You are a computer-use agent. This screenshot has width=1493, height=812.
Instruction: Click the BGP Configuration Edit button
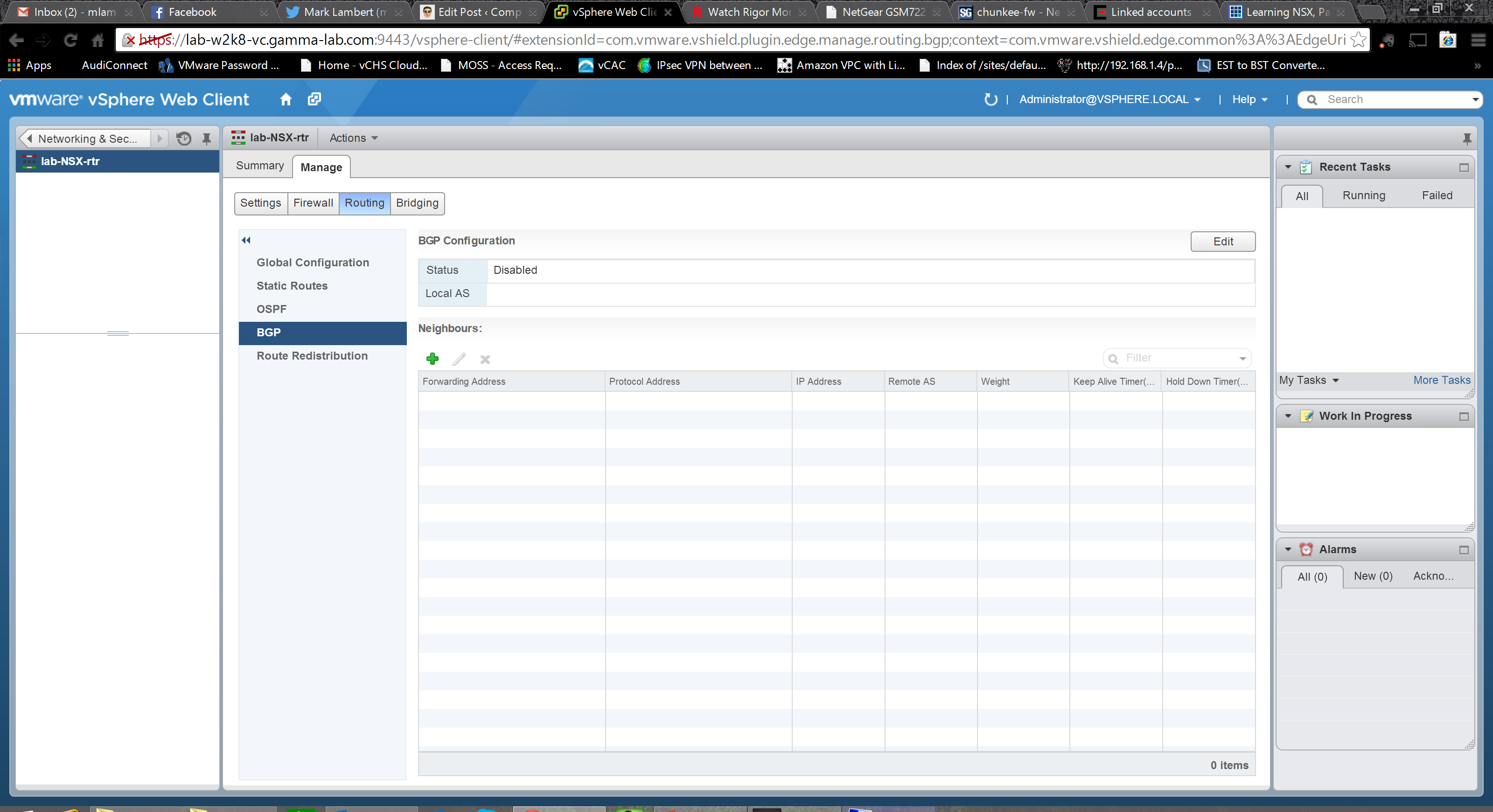(x=1222, y=242)
